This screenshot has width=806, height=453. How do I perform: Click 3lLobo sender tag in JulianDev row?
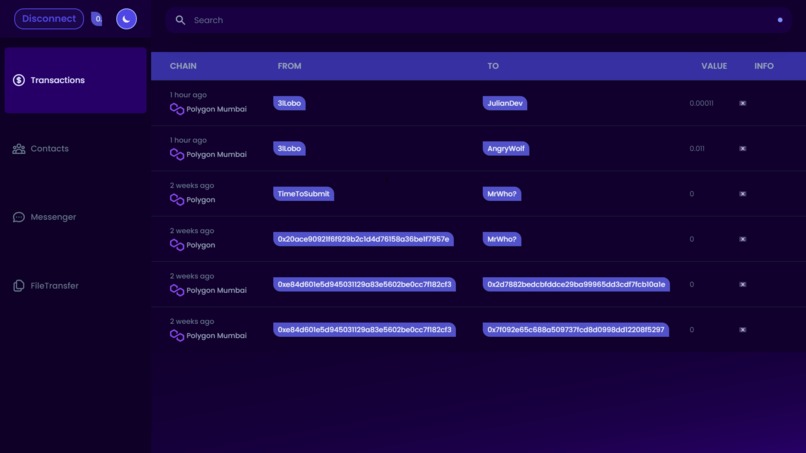pyautogui.click(x=289, y=103)
